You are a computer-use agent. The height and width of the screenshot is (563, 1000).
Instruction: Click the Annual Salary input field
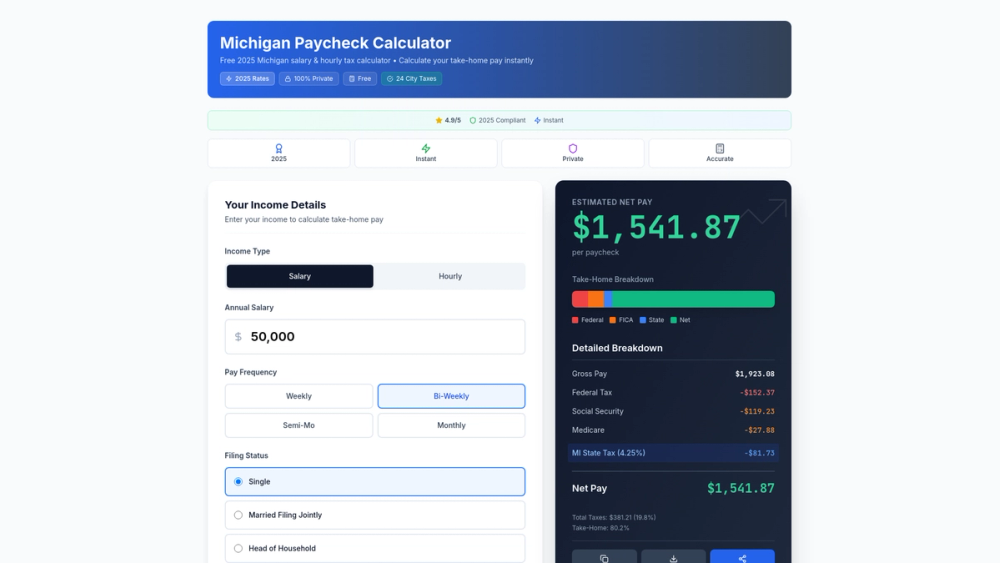coord(375,337)
